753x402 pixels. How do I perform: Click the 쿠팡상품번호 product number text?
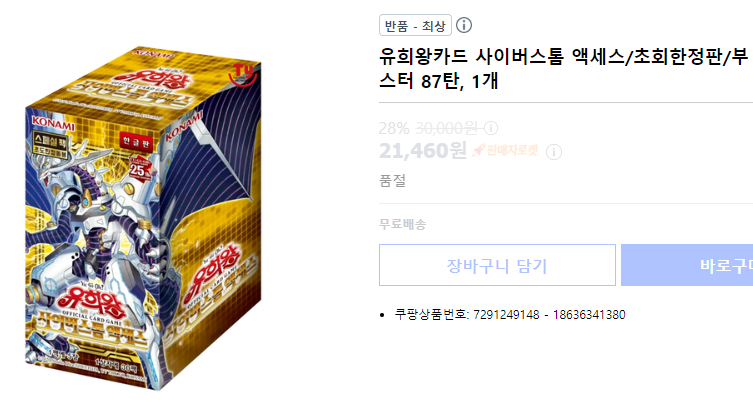pos(510,315)
